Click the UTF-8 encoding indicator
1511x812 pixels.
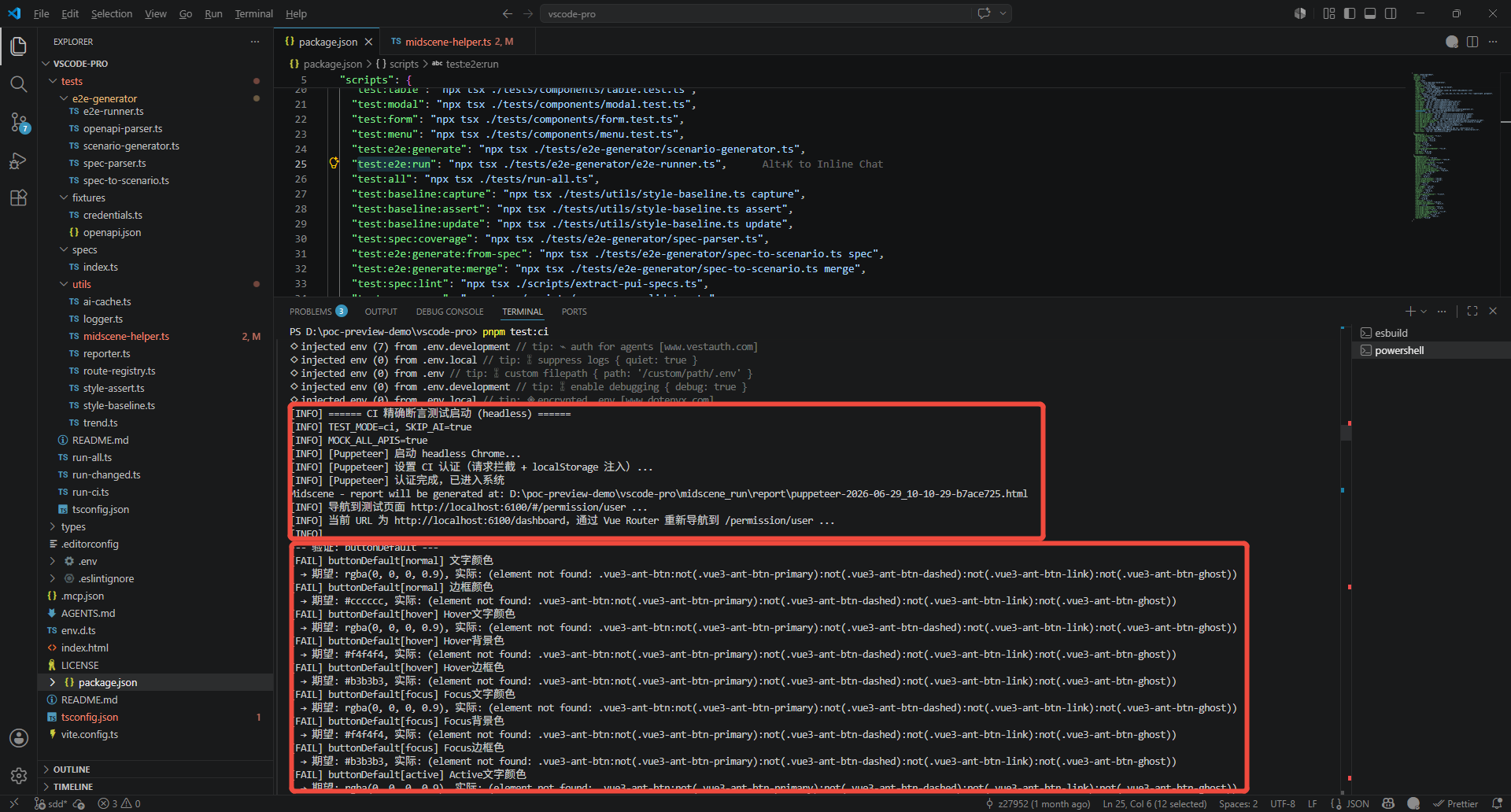pyautogui.click(x=1283, y=803)
